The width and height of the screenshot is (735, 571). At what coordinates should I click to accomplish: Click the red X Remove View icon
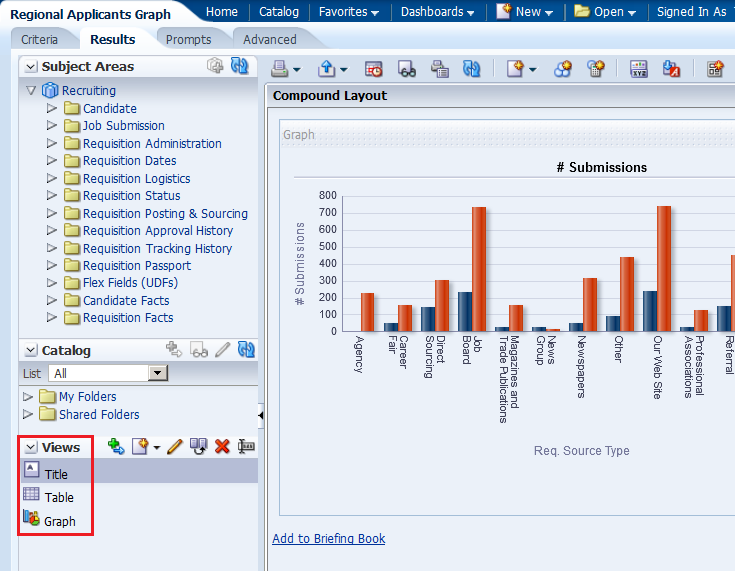coord(222,447)
